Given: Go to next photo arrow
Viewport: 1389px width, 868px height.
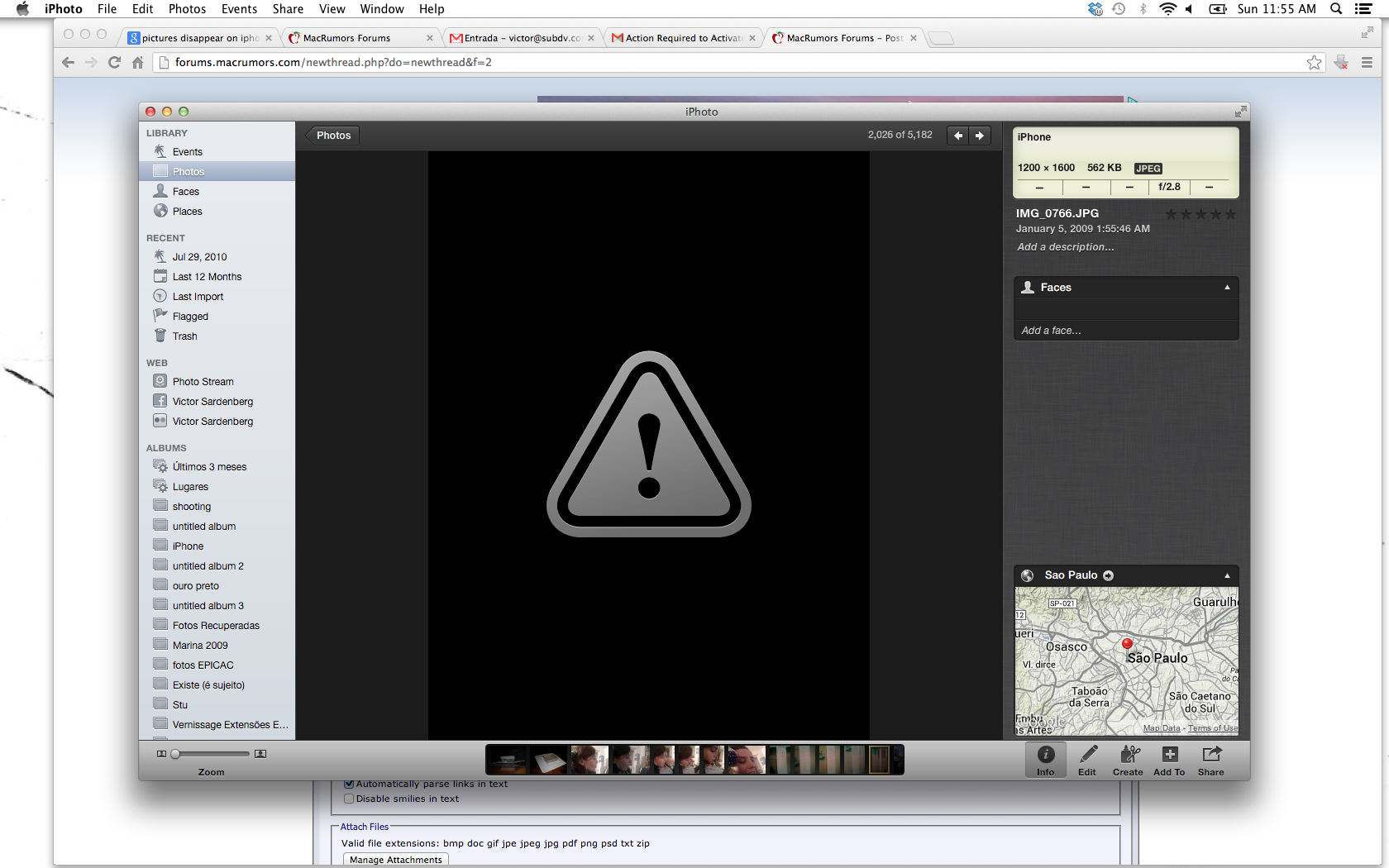Looking at the screenshot, I should coord(980,136).
